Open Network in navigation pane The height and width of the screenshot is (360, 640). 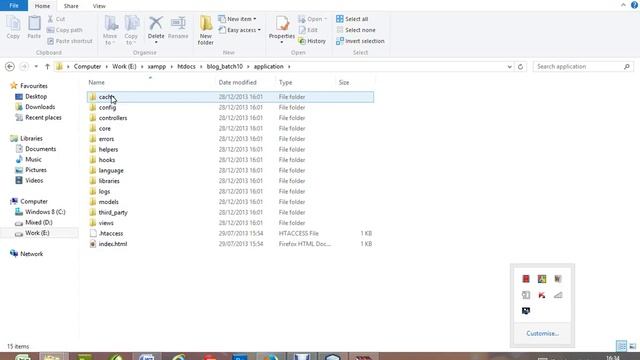tap(31, 254)
